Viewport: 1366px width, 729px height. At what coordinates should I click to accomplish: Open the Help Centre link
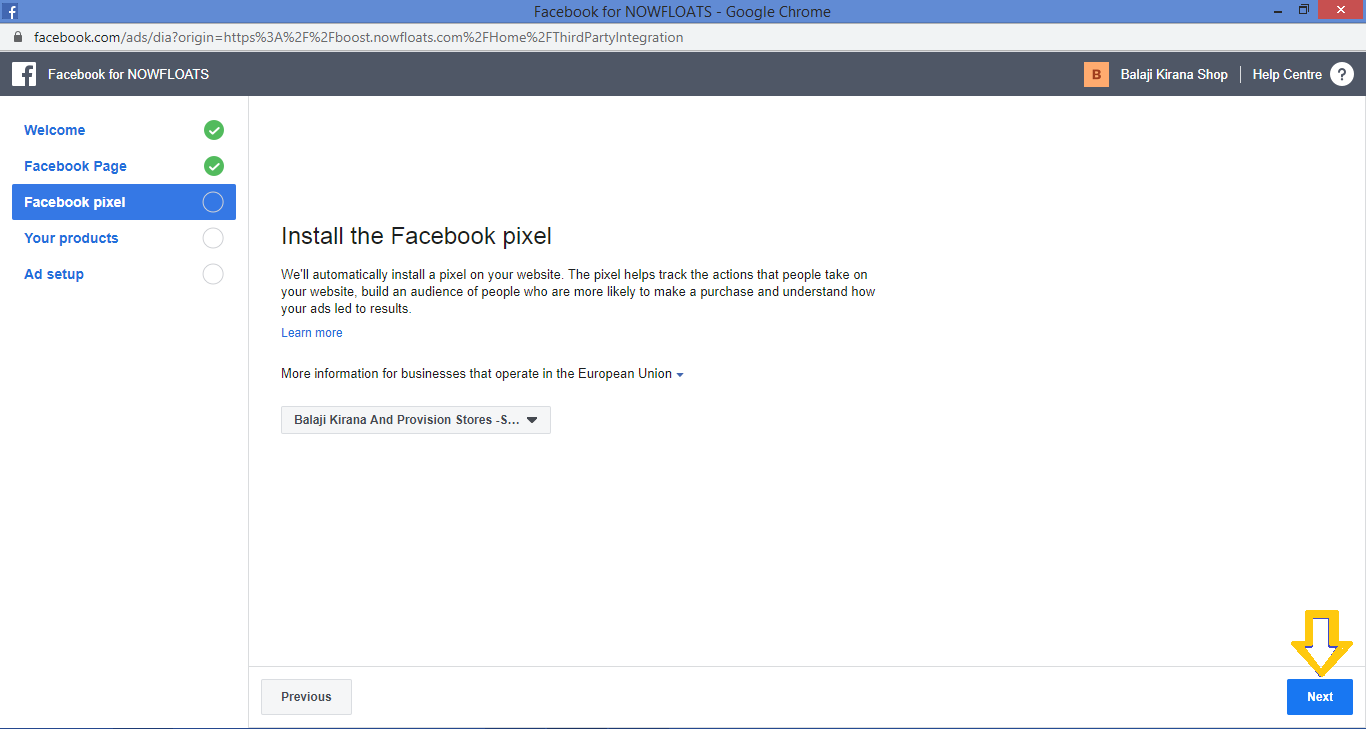coord(1287,74)
